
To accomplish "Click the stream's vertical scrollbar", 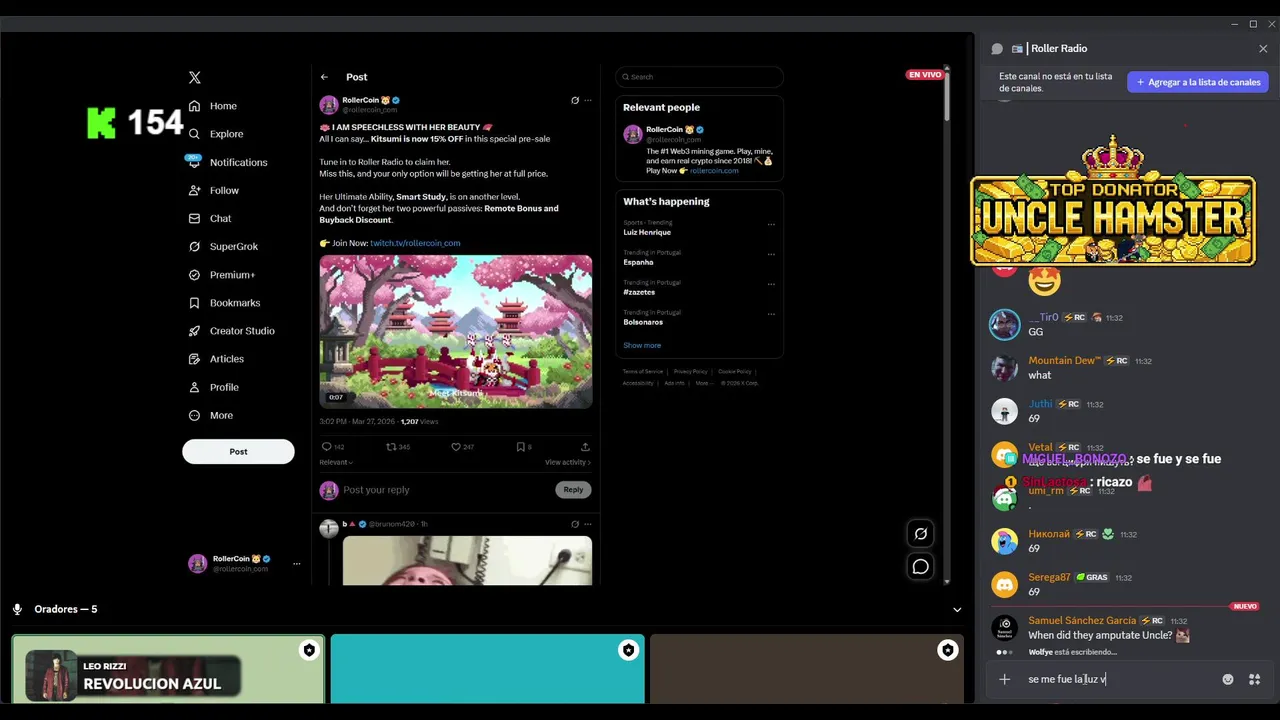I will click(946, 98).
